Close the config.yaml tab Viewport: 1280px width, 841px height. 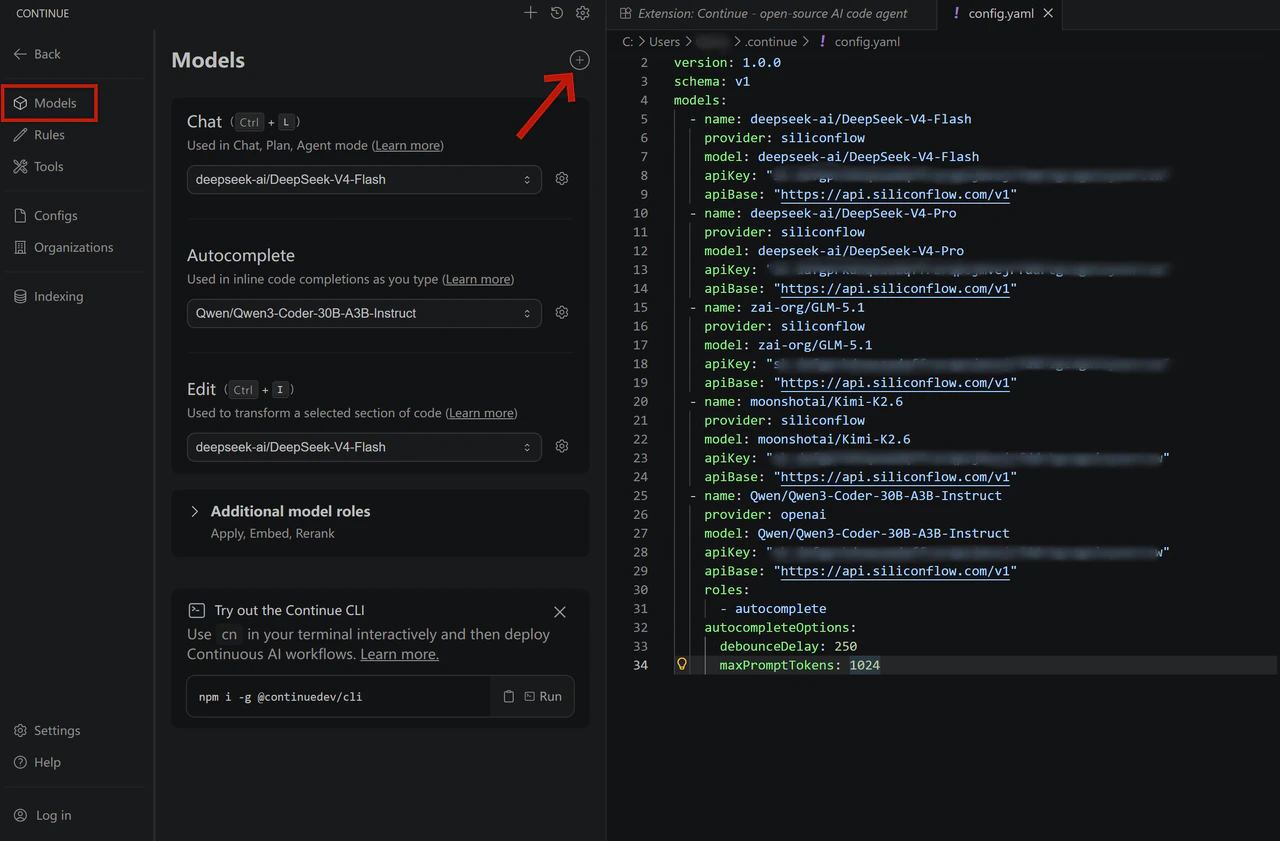tap(1048, 14)
